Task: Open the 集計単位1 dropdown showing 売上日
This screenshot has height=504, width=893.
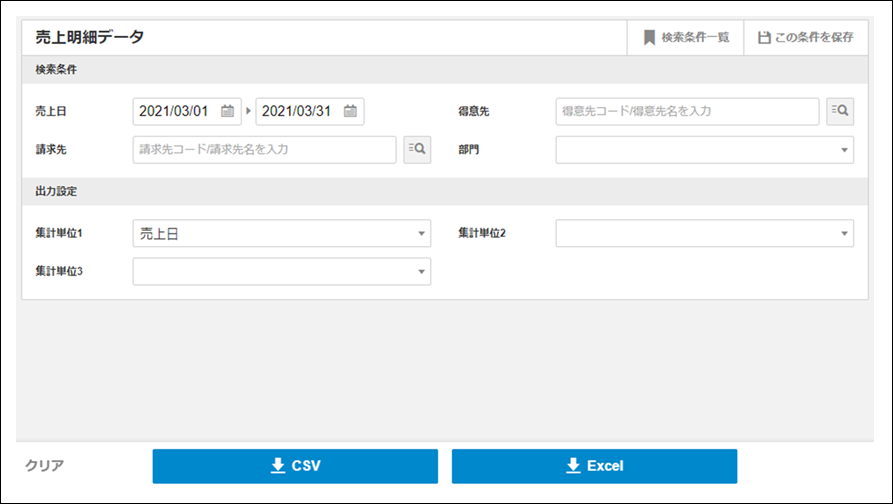Action: pyautogui.click(x=281, y=234)
